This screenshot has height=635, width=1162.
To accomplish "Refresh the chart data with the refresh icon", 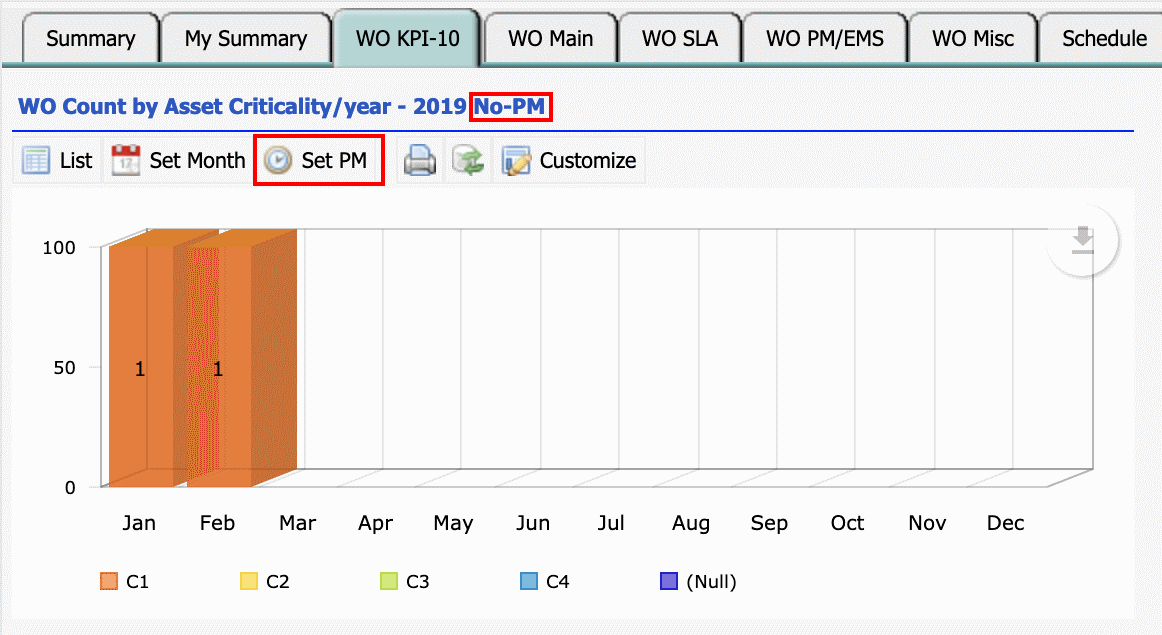I will coord(469,160).
